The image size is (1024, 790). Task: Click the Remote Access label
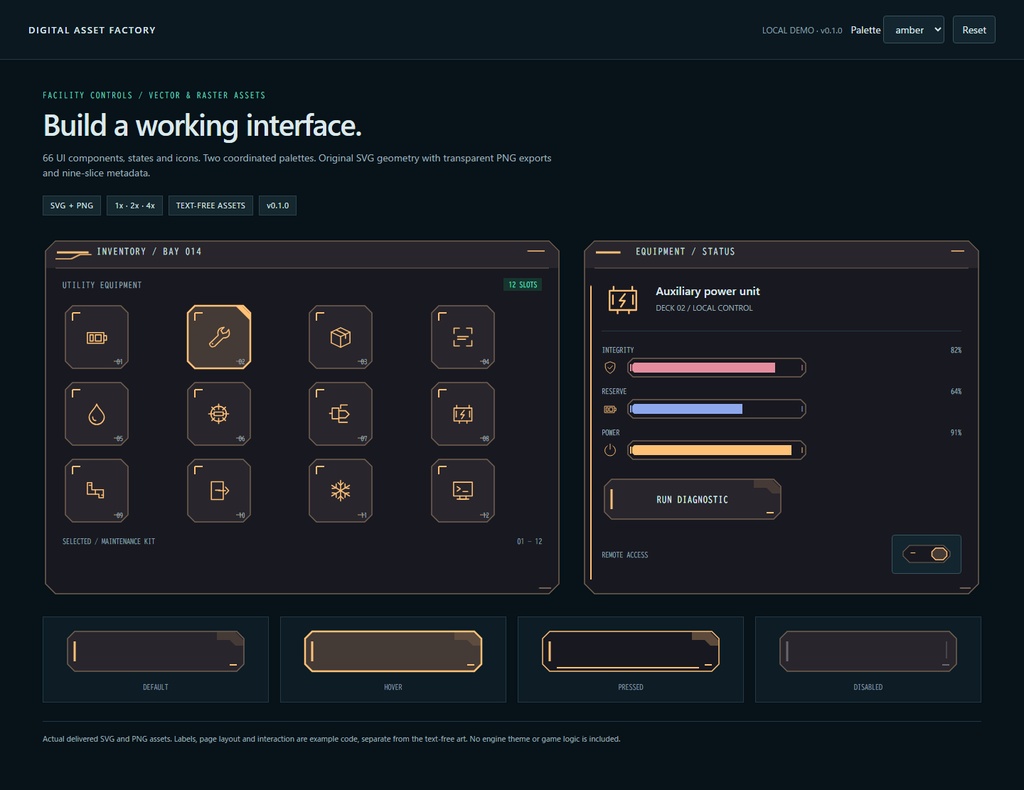click(x=625, y=555)
